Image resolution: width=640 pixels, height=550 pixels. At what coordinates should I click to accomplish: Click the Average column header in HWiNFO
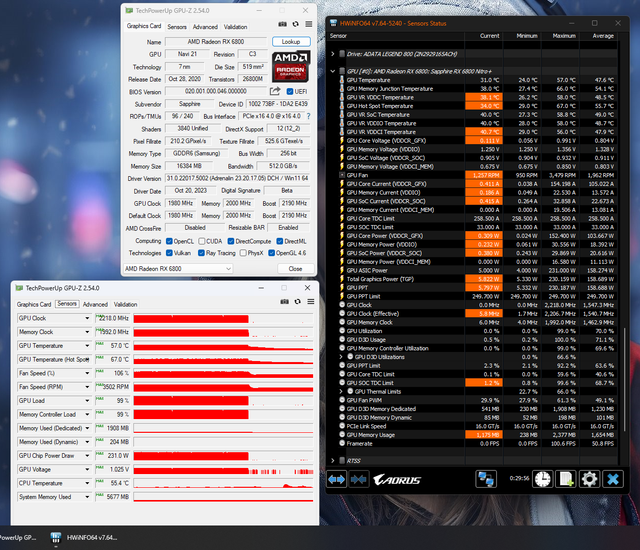[x=598, y=36]
